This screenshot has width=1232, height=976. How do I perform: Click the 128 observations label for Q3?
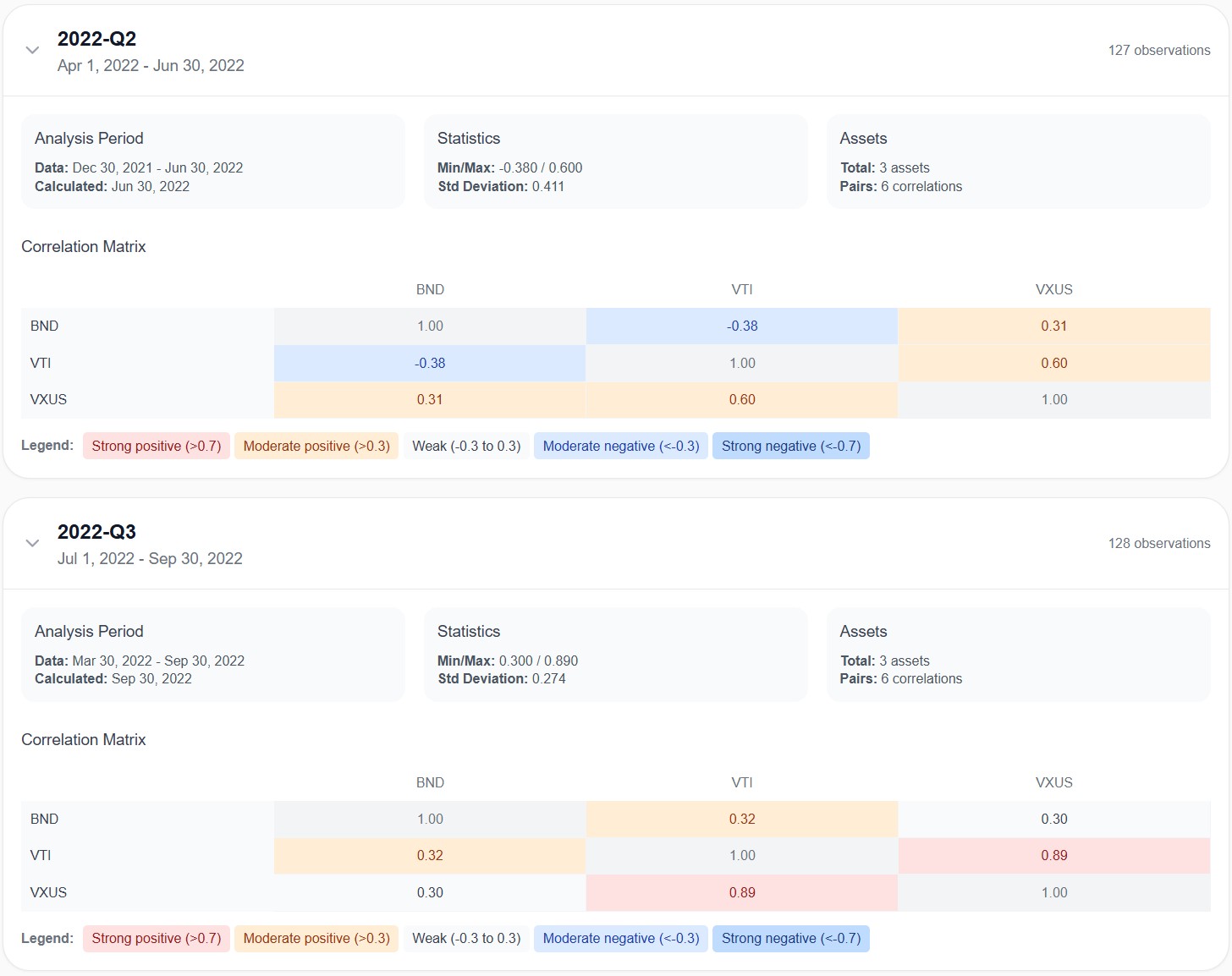(x=1160, y=543)
